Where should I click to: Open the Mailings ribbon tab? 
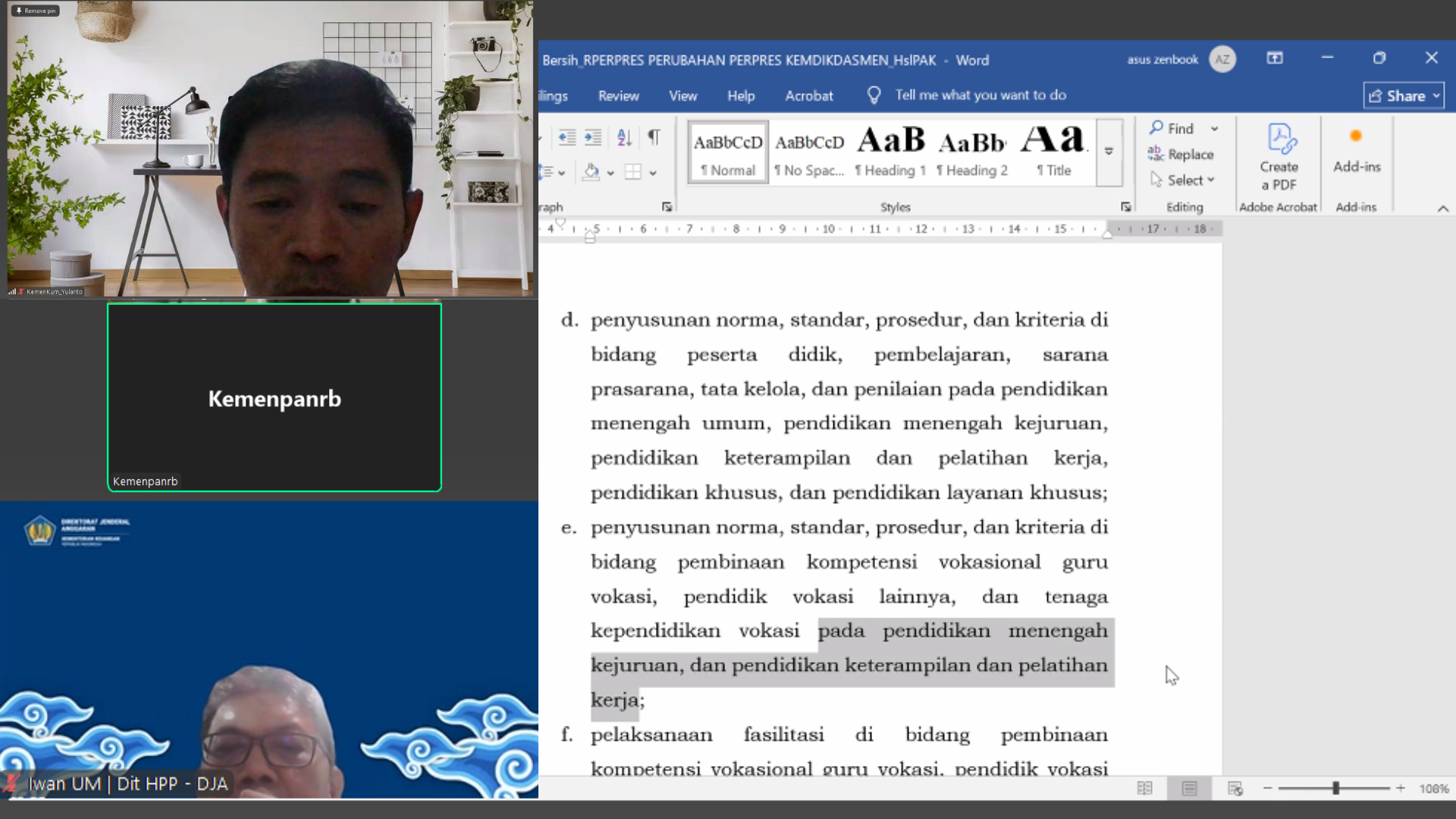[554, 96]
